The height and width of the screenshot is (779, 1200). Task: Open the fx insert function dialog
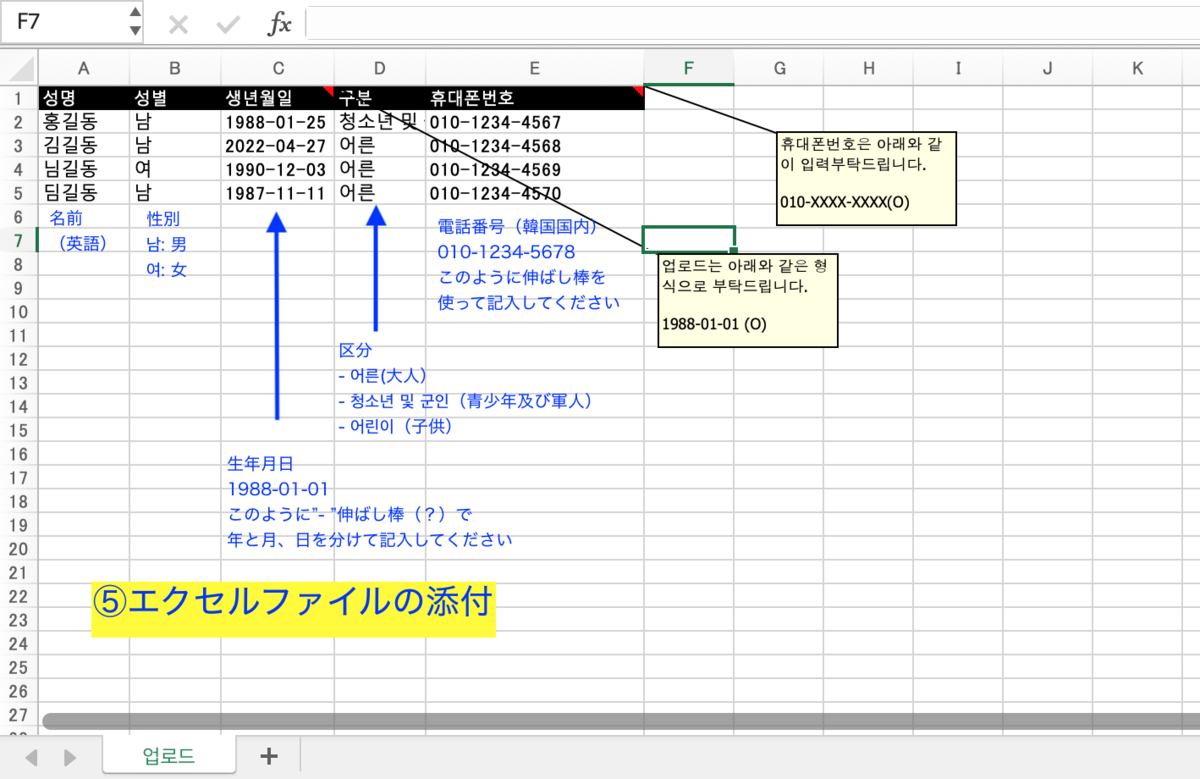click(279, 24)
